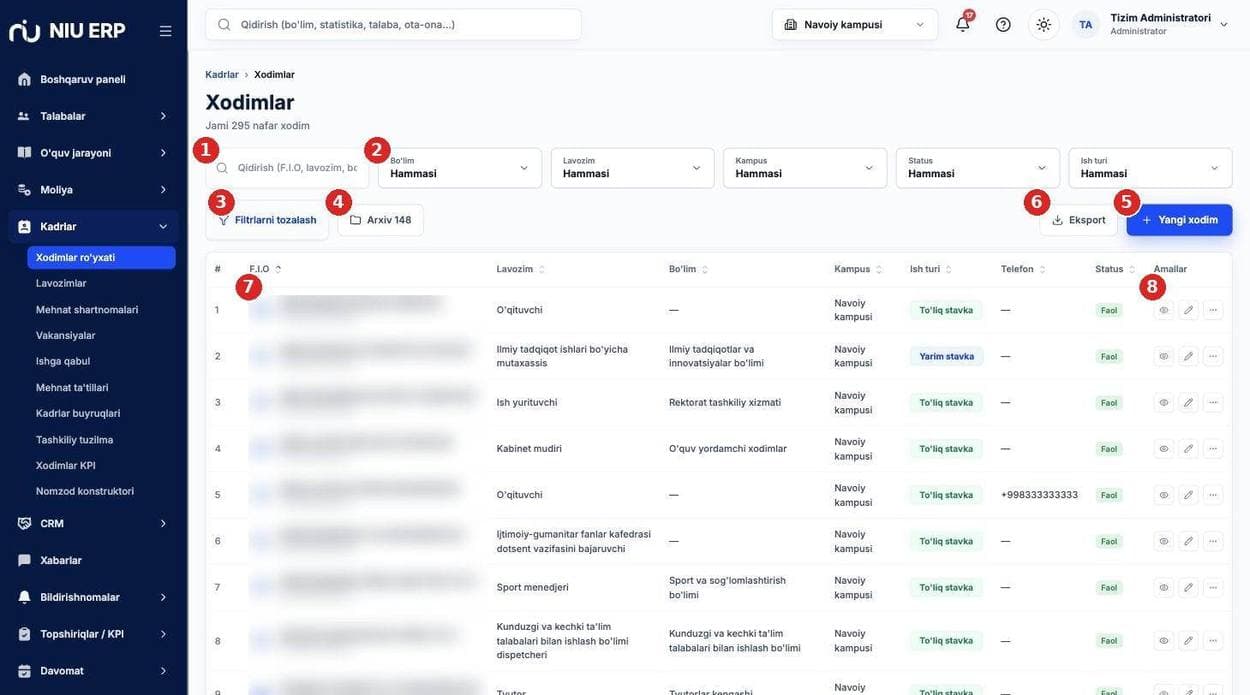Edit employee in row 5

1188,495
